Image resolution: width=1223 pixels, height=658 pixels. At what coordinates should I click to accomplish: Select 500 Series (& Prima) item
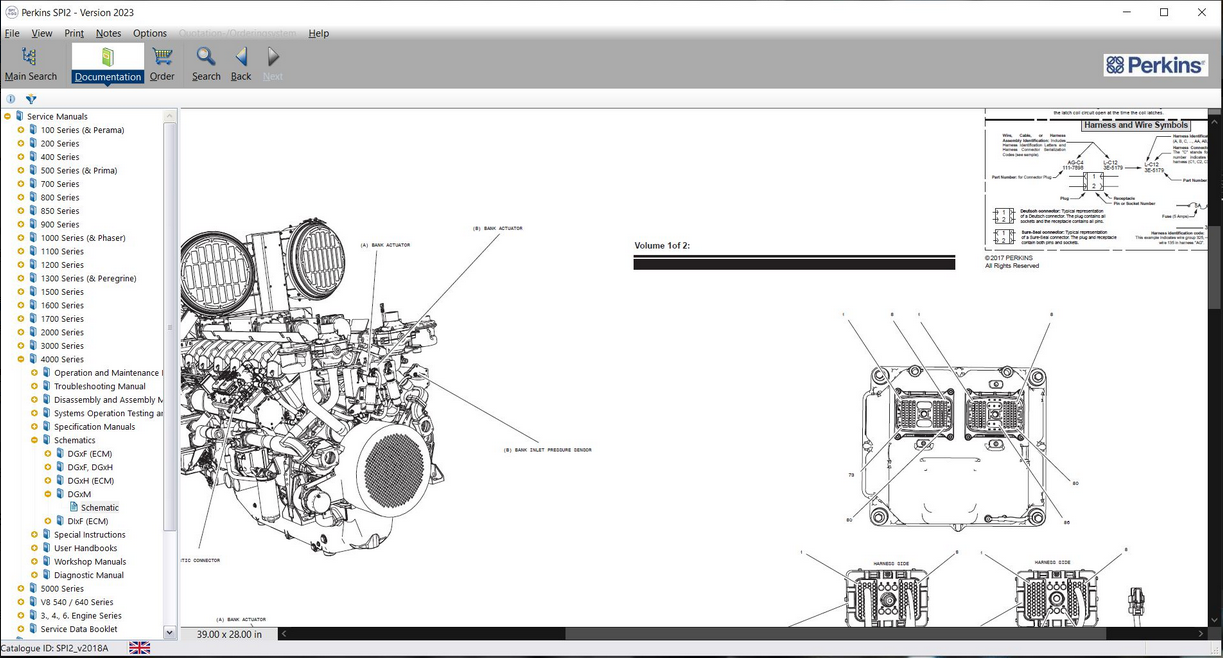(x=79, y=170)
